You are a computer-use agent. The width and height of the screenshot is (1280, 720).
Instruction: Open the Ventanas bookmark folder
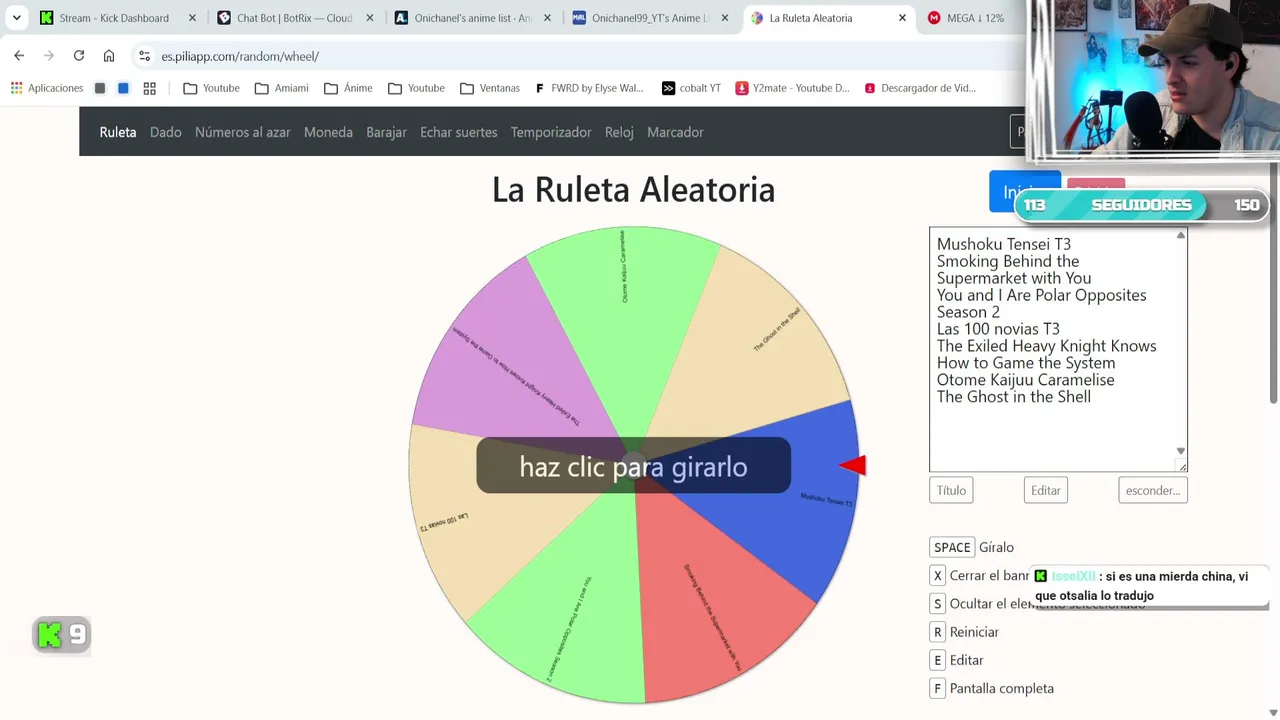(490, 88)
